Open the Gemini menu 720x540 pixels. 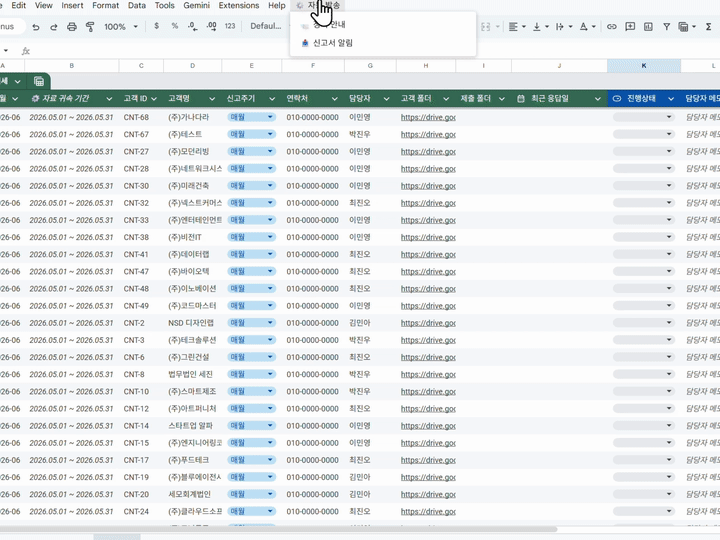click(x=197, y=6)
